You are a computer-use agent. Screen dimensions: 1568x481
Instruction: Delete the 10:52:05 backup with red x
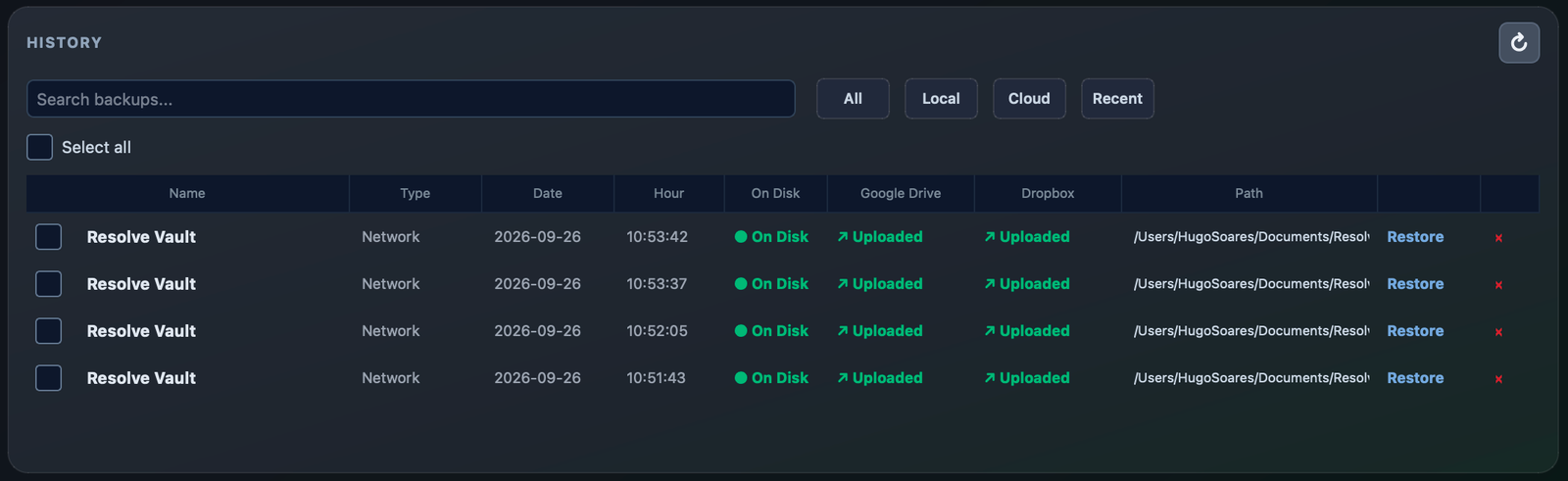(x=1498, y=332)
